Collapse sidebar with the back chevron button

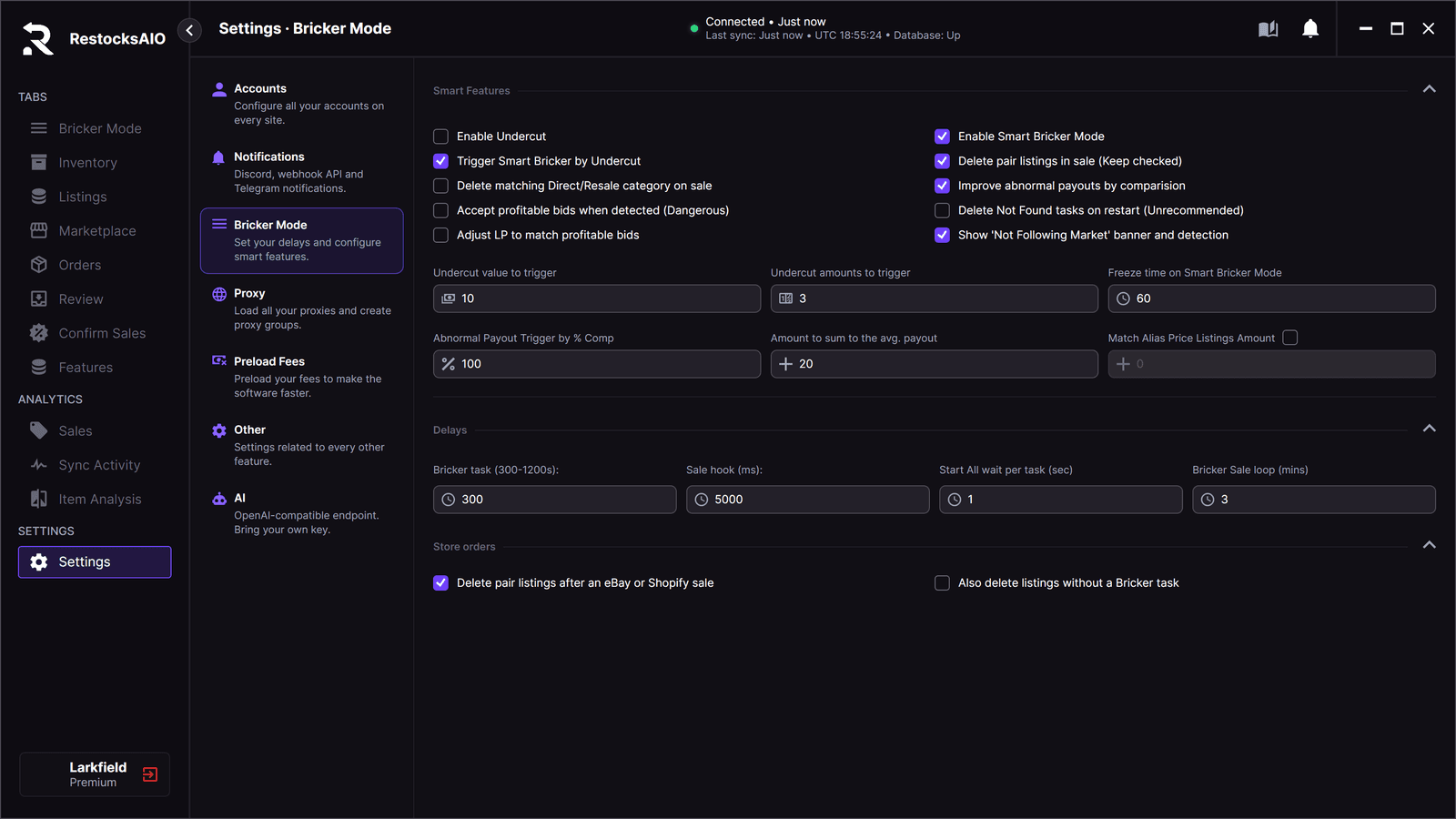pyautogui.click(x=189, y=30)
